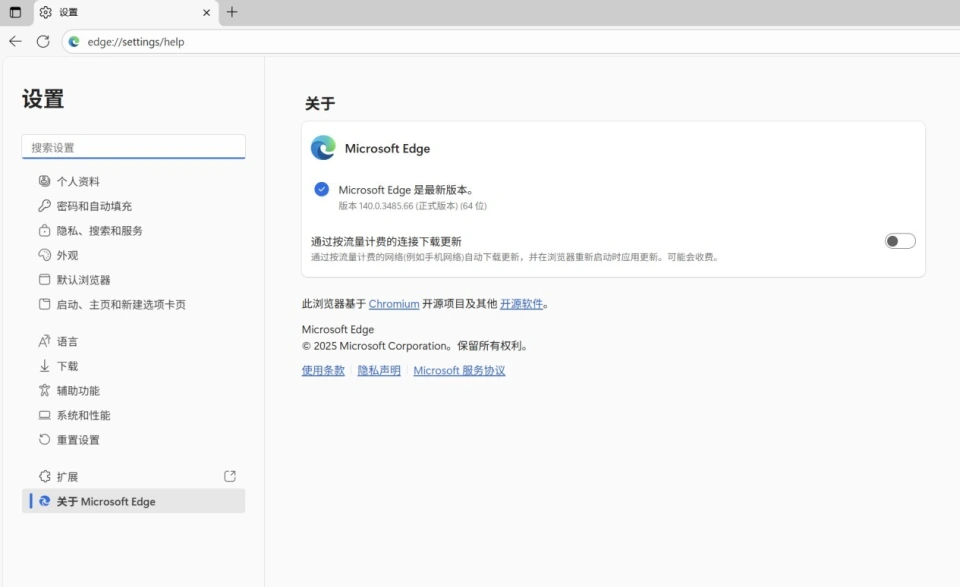
Task: Enable 通过按流量计费的连接下载更新 toggle
Action: pos(899,241)
